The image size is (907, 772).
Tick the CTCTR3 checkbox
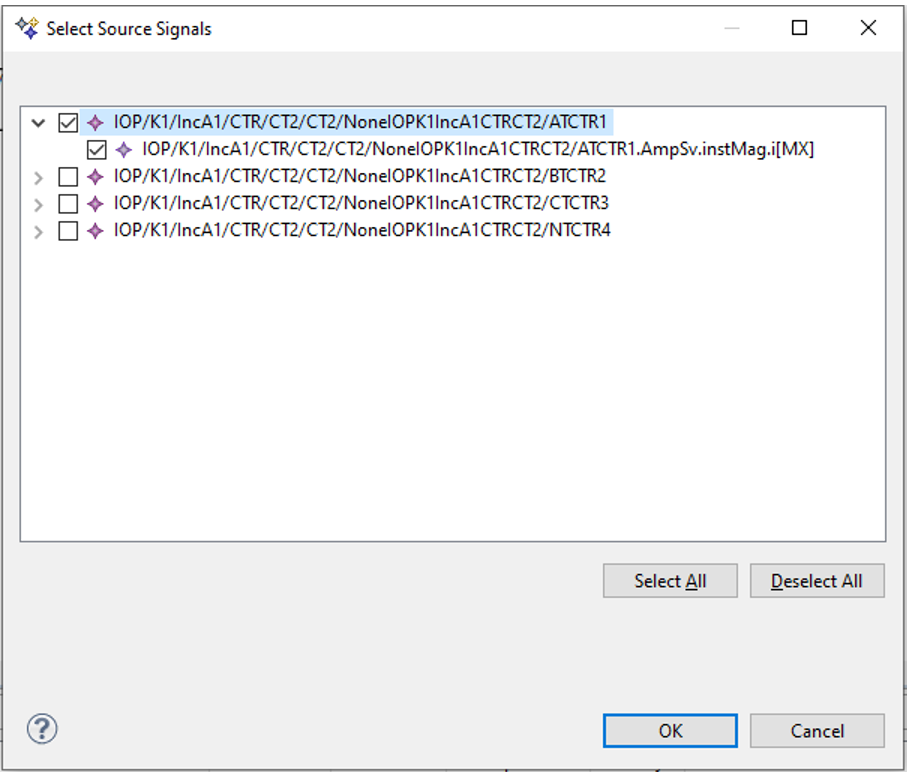[68, 204]
